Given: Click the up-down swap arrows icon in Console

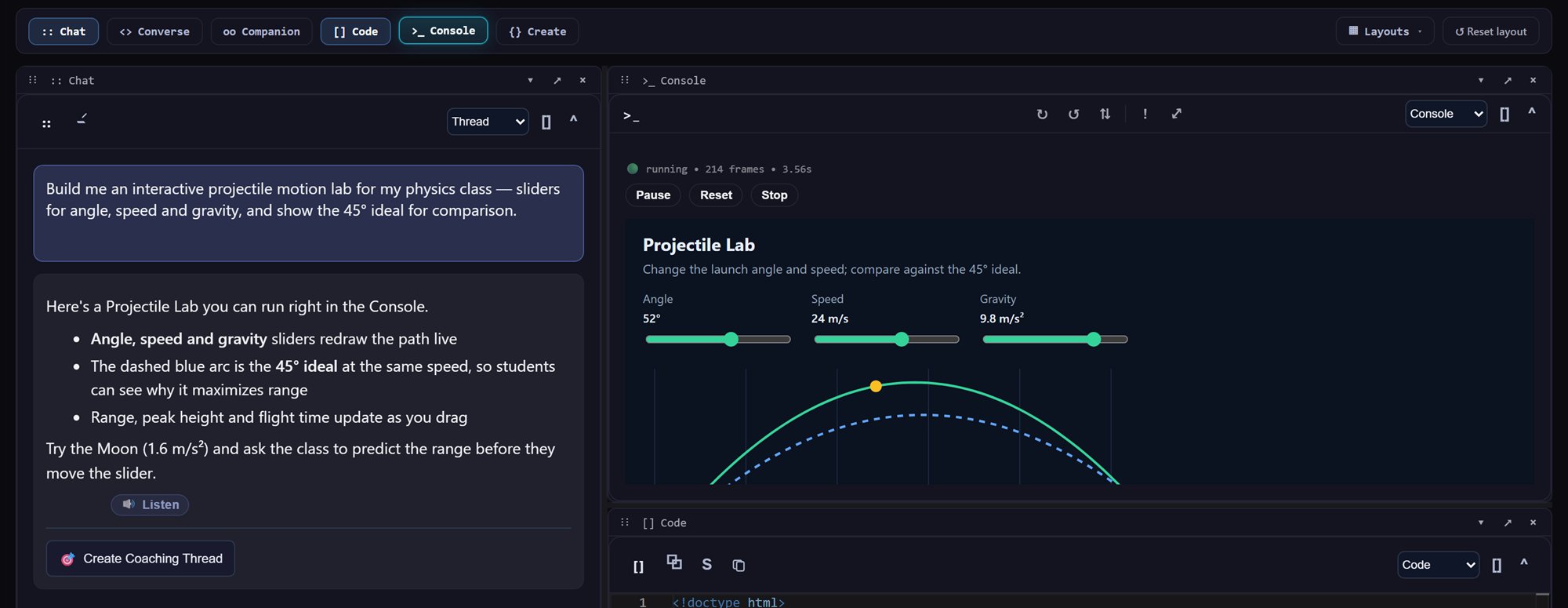Looking at the screenshot, I should pyautogui.click(x=1105, y=115).
